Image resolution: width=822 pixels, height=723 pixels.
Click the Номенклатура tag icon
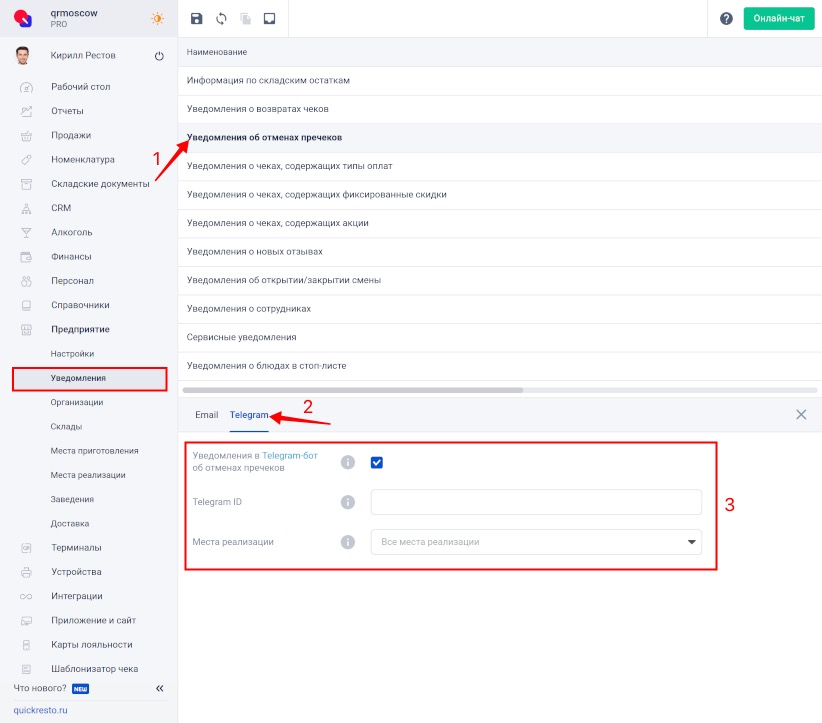coord(26,159)
